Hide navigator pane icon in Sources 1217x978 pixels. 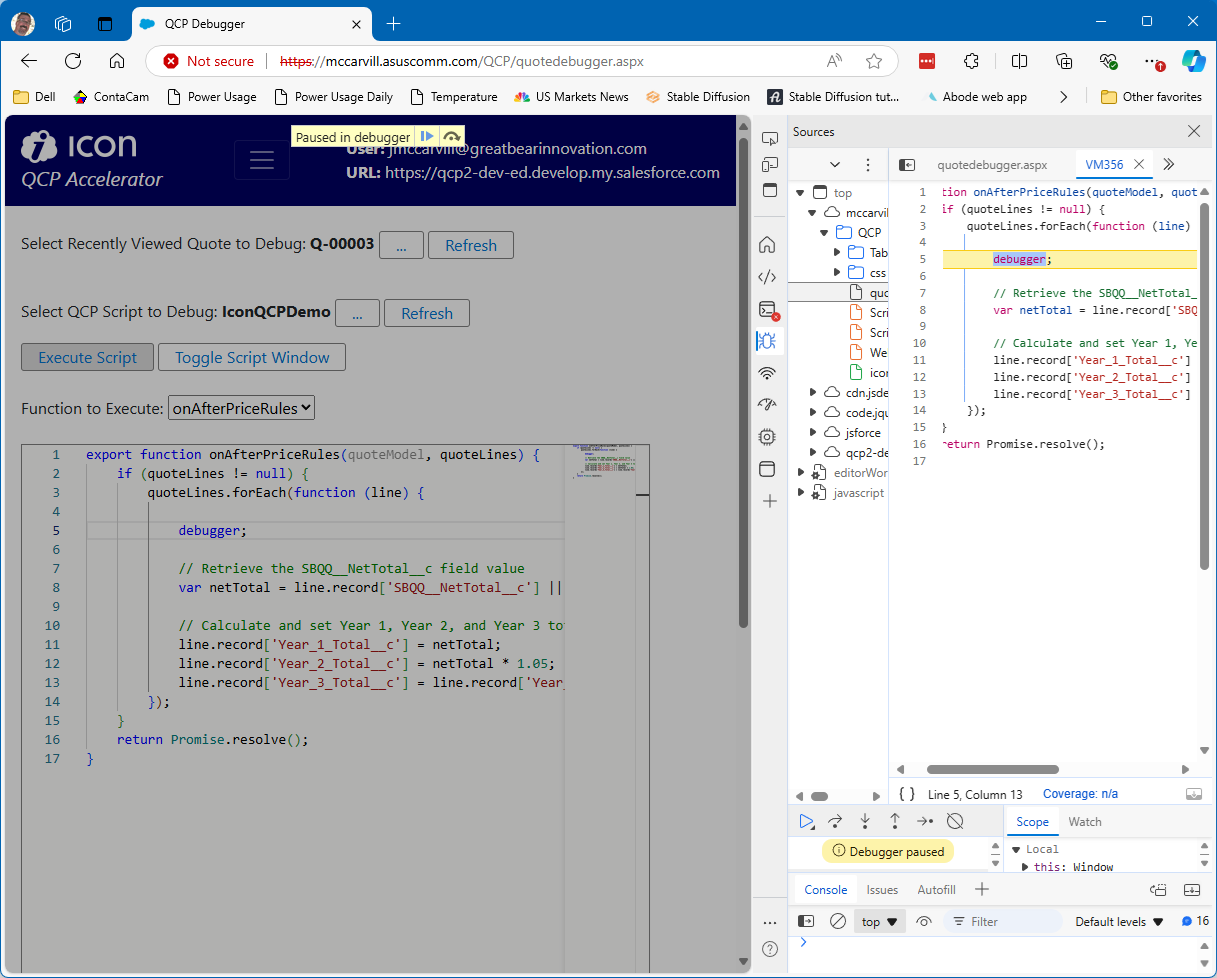click(906, 165)
